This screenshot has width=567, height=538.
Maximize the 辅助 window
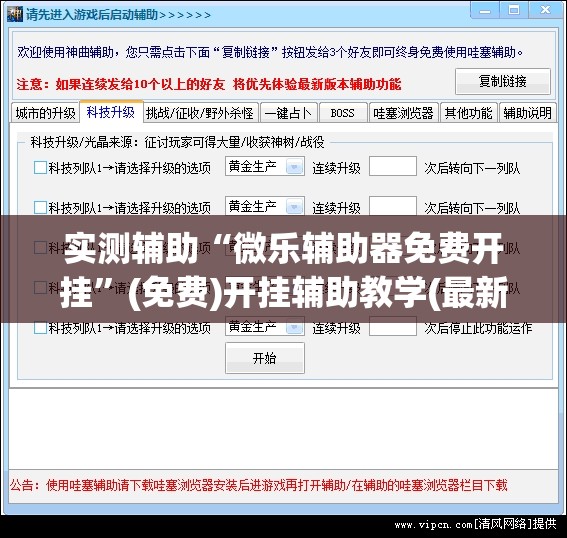click(x=514, y=10)
